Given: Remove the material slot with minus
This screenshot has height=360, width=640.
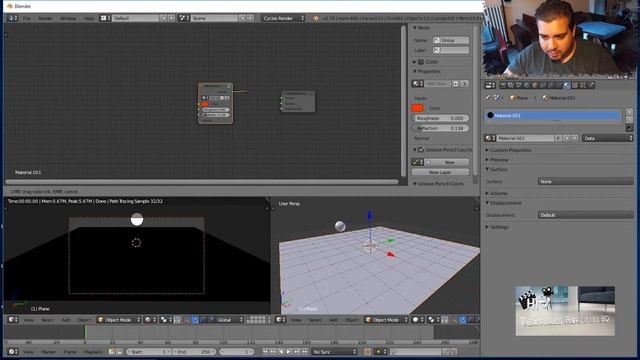Looking at the screenshot, I should click(x=629, y=119).
